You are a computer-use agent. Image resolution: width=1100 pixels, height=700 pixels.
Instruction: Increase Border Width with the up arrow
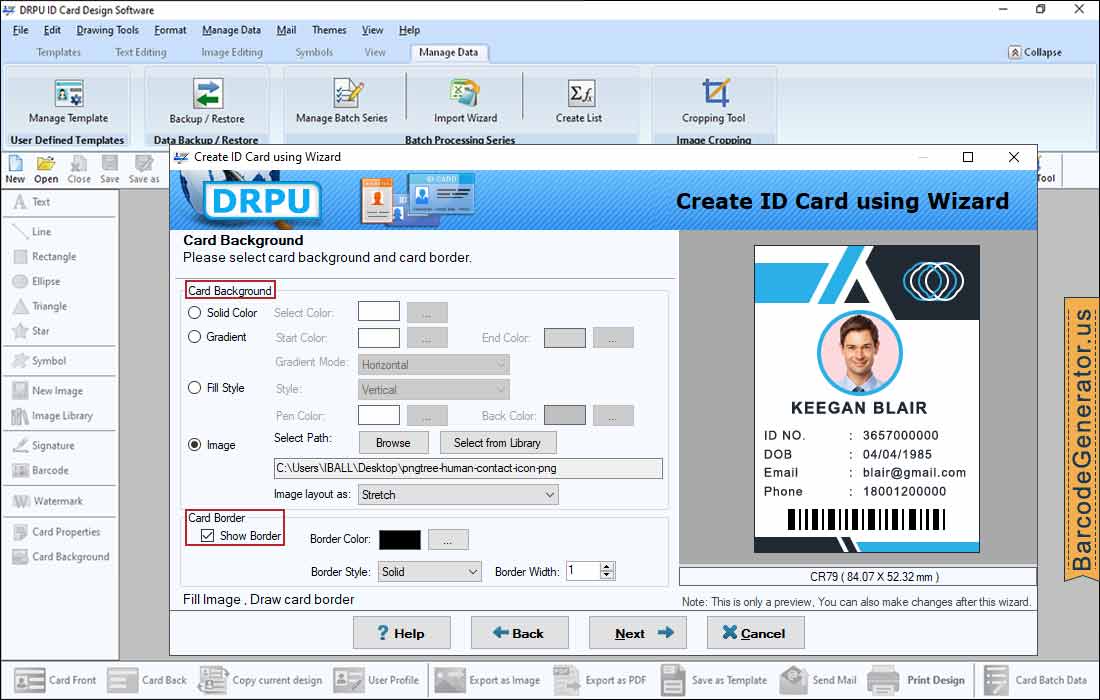pyautogui.click(x=608, y=567)
